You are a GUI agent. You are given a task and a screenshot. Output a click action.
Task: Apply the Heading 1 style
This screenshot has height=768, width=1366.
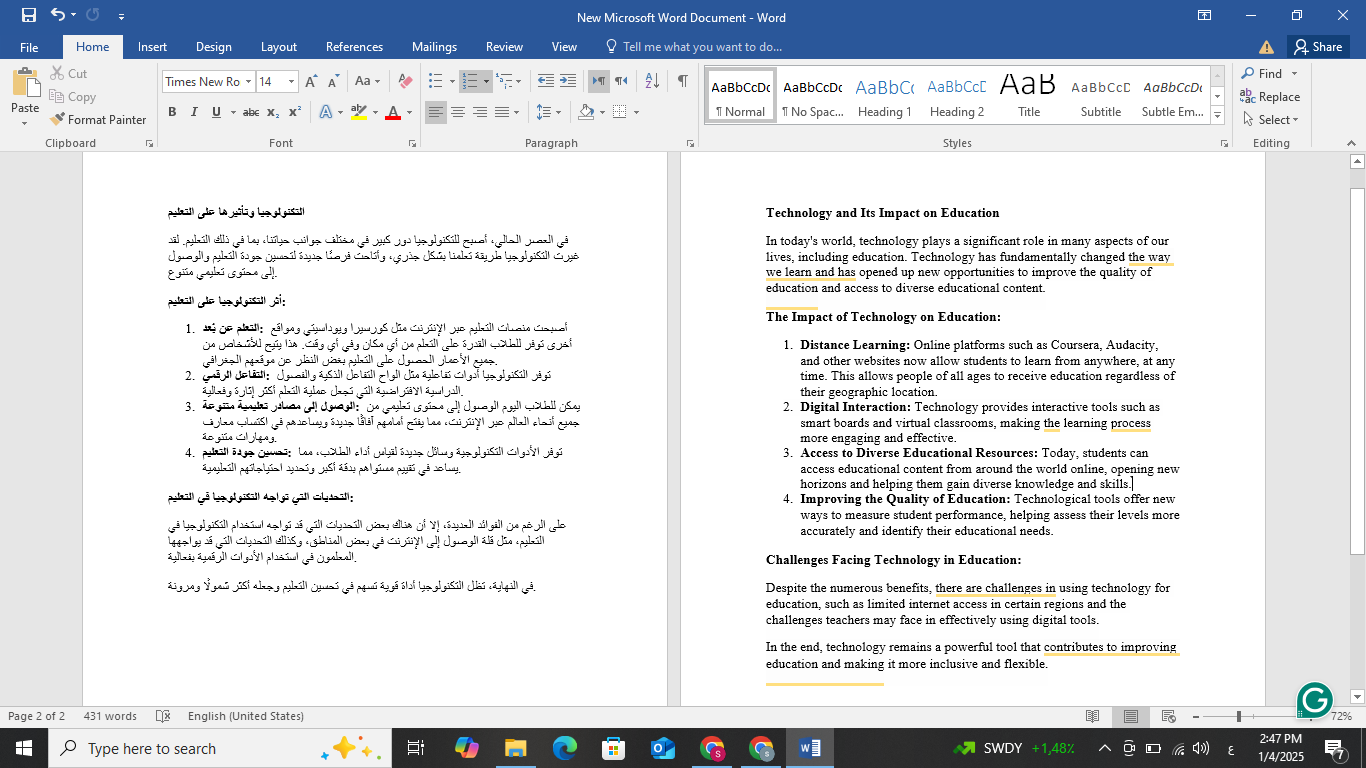885,98
